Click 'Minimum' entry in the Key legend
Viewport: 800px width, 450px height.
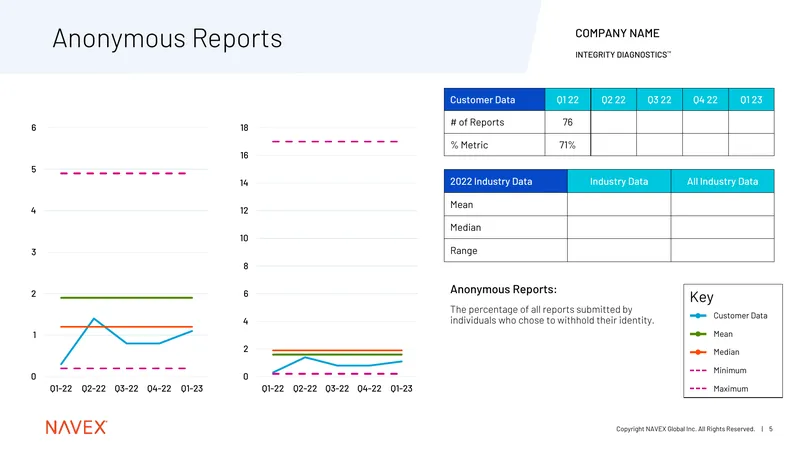pos(718,370)
